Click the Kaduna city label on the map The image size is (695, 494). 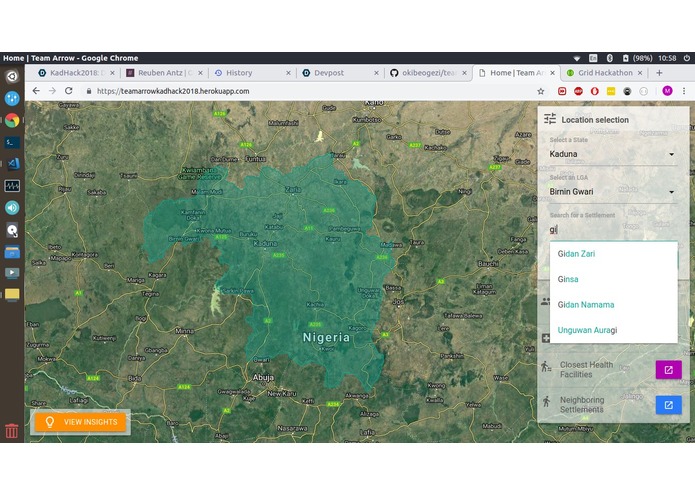tap(265, 243)
